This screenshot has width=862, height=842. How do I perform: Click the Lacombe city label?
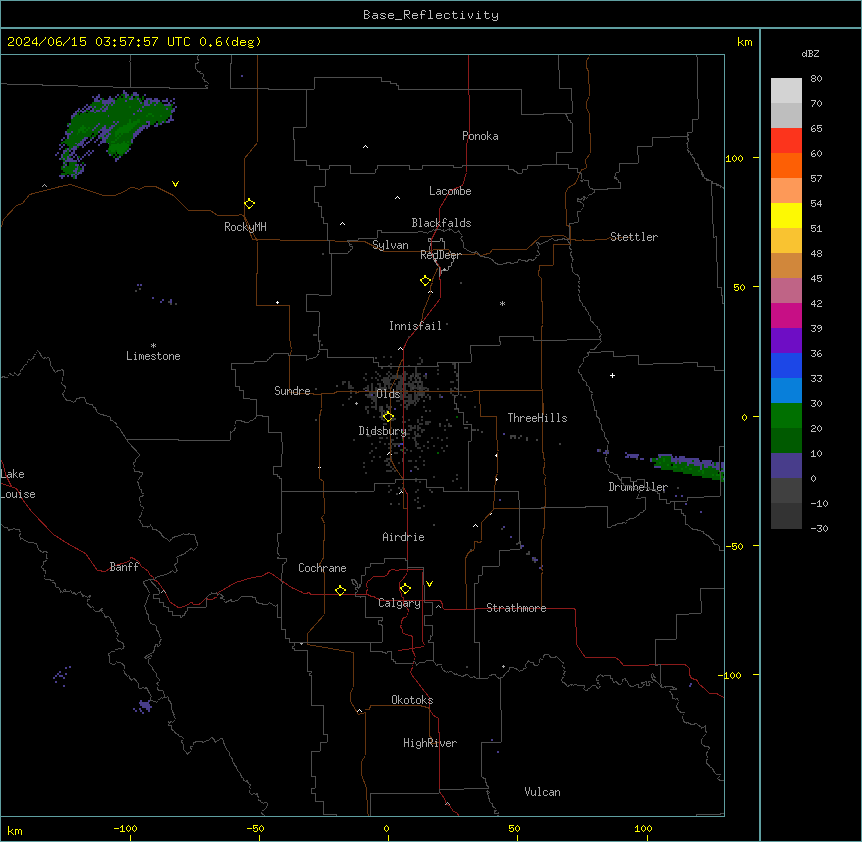coord(450,191)
